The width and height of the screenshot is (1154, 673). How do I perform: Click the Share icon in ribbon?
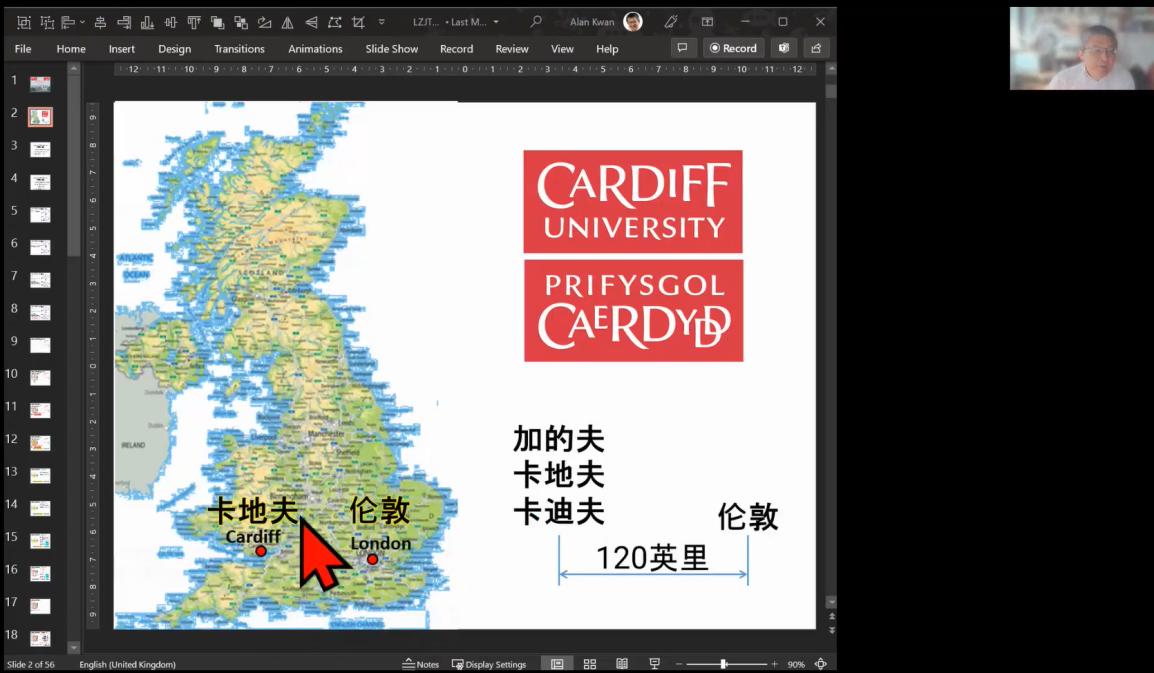pos(816,48)
